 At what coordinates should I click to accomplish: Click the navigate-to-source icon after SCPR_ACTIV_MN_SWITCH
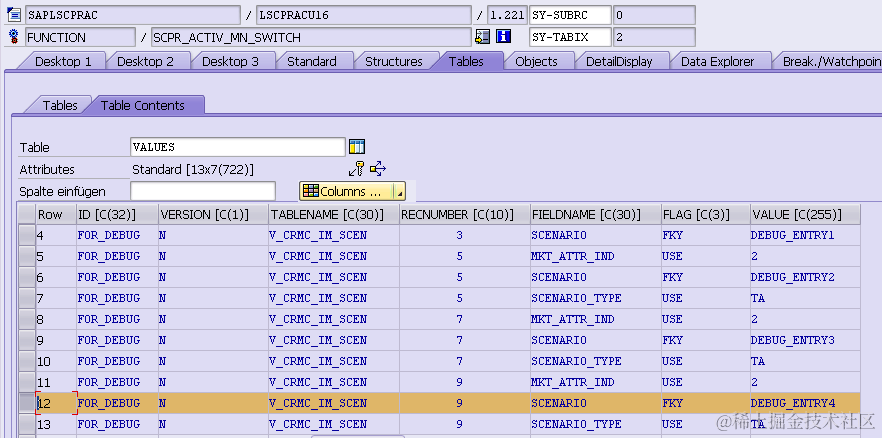[x=482, y=37]
